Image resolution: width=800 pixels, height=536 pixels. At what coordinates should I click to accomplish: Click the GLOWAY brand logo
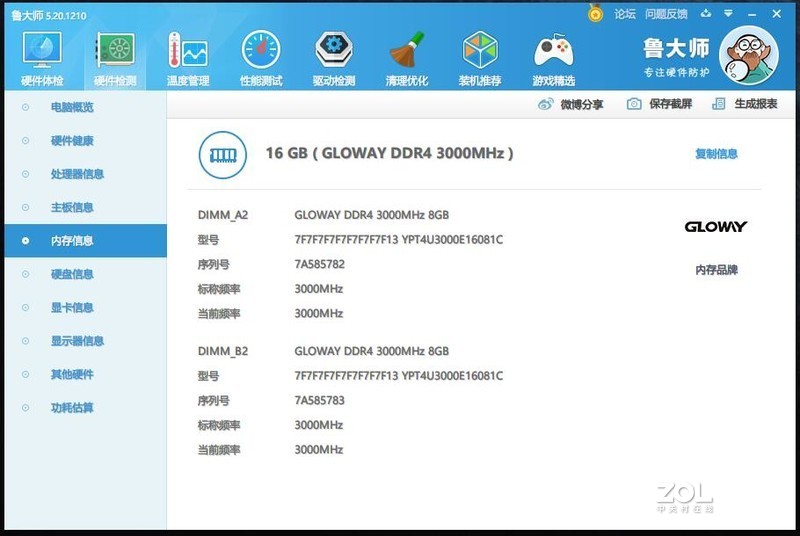pyautogui.click(x=715, y=226)
